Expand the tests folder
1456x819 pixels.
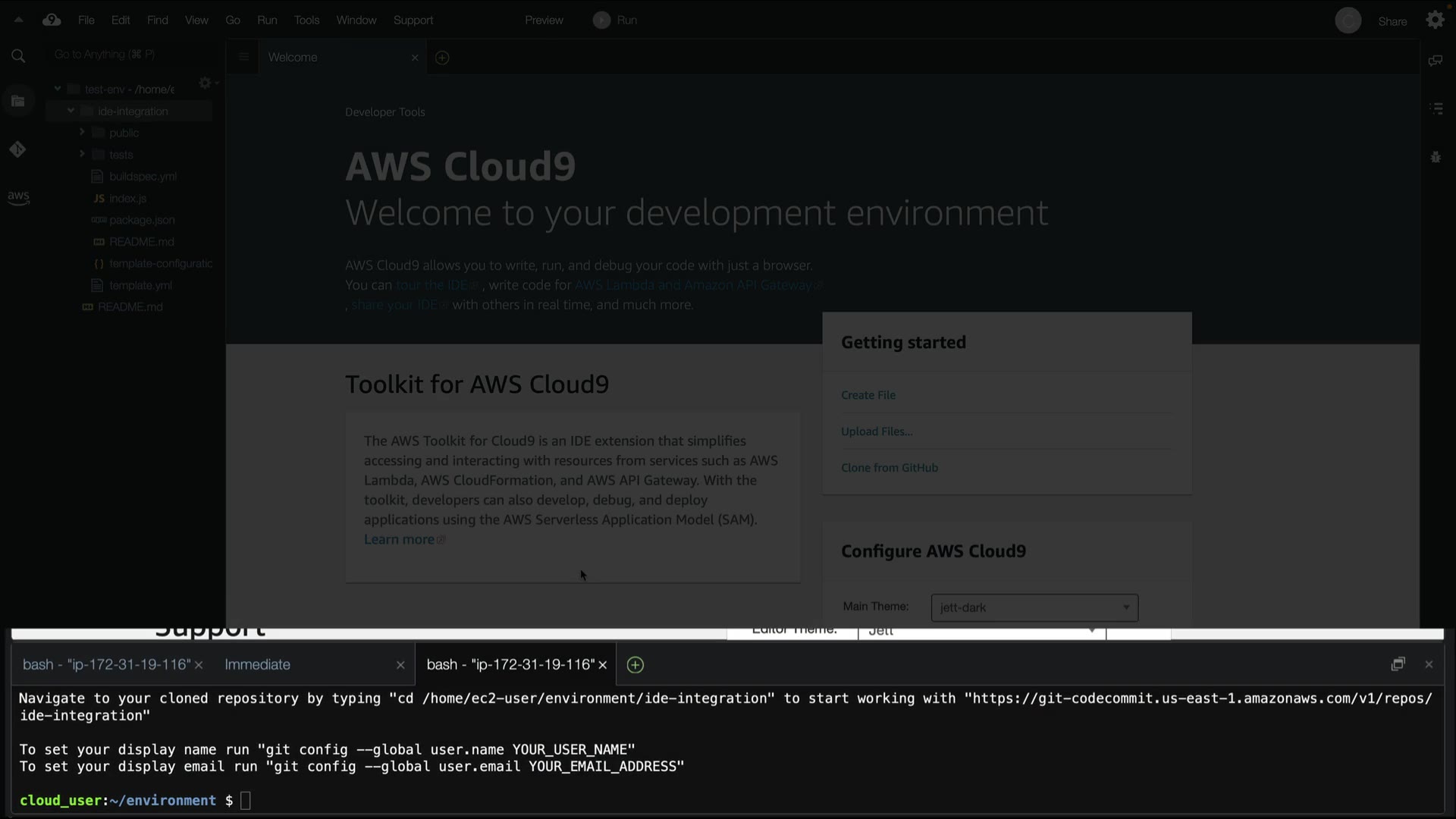click(82, 154)
